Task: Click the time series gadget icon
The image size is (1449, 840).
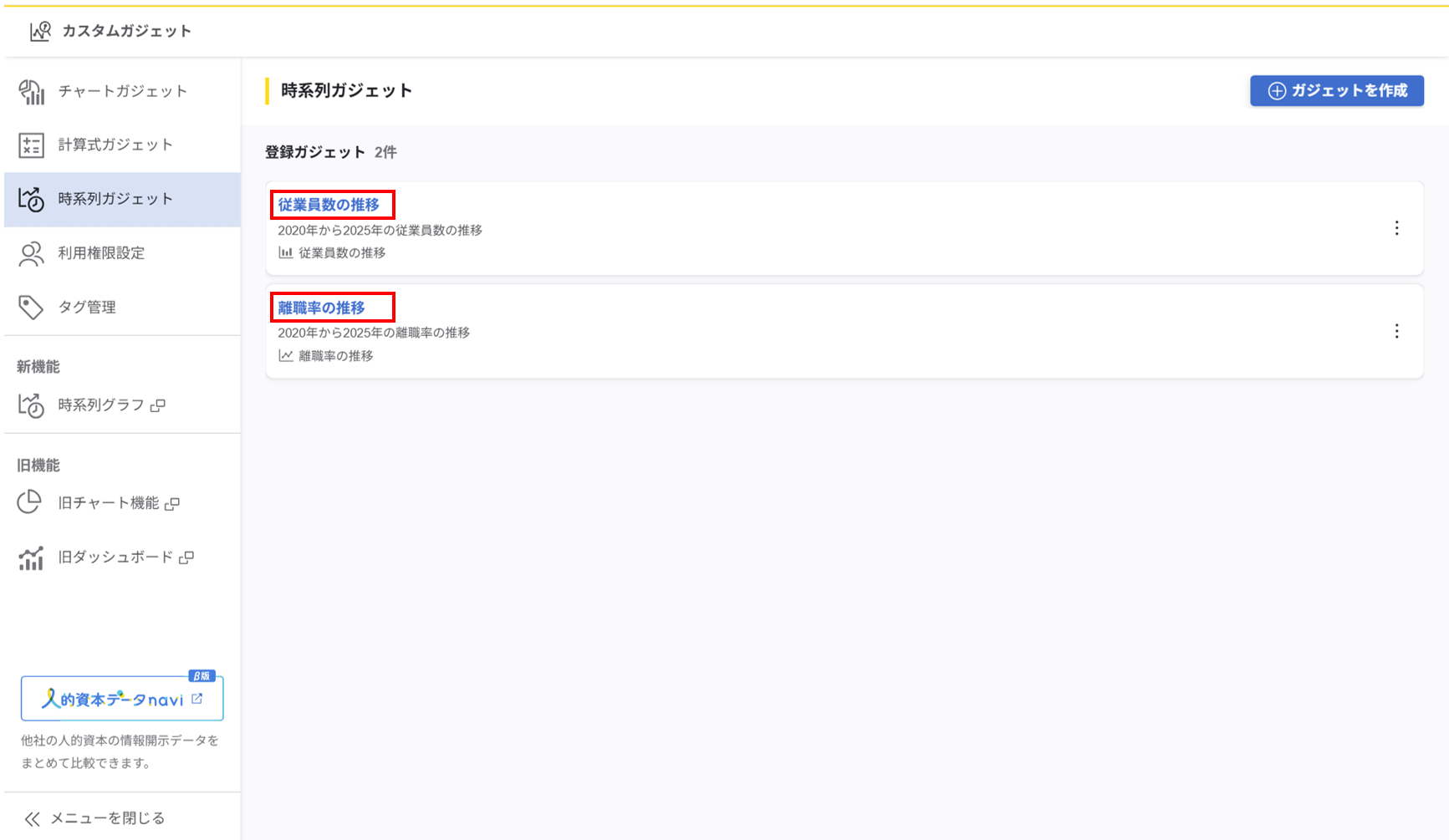Action: [32, 199]
